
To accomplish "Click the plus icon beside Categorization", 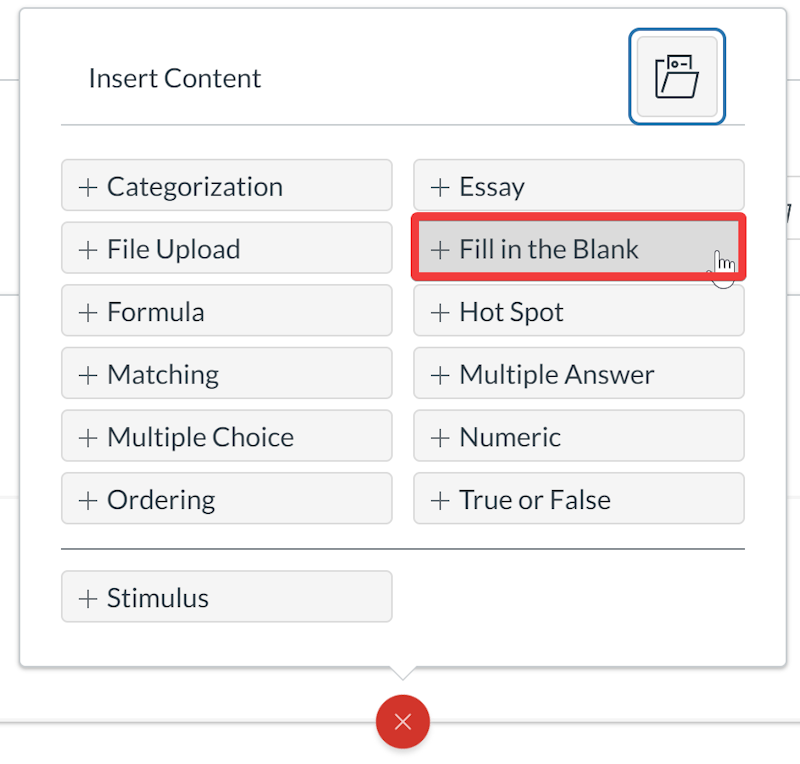I will coord(88,187).
